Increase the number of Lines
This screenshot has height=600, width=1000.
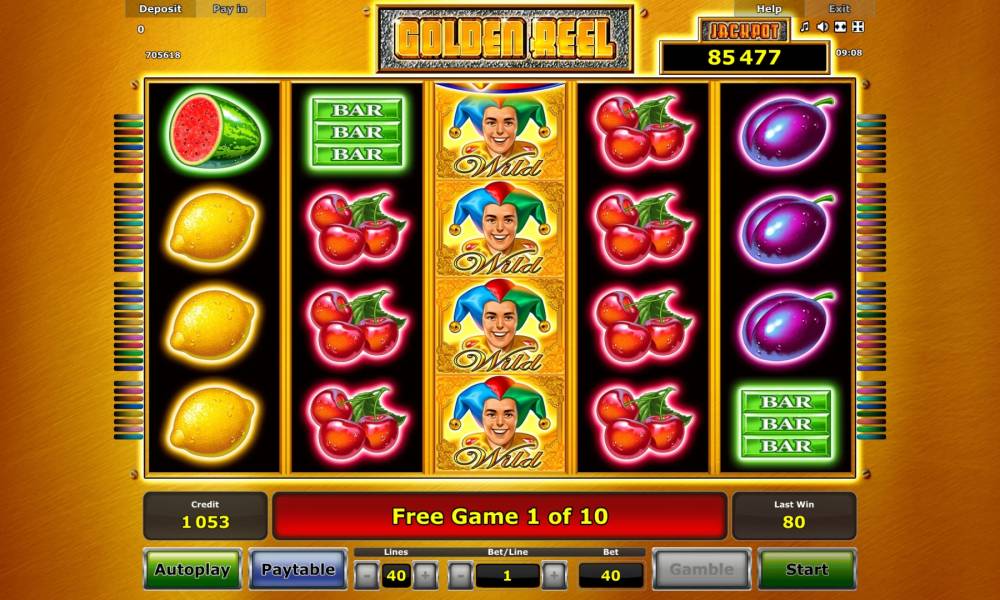pos(425,576)
